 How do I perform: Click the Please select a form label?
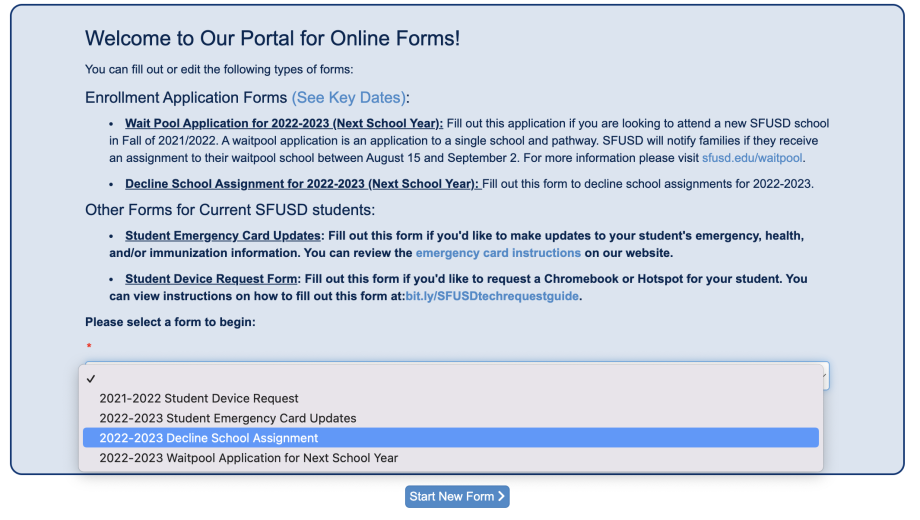pyautogui.click(x=170, y=322)
